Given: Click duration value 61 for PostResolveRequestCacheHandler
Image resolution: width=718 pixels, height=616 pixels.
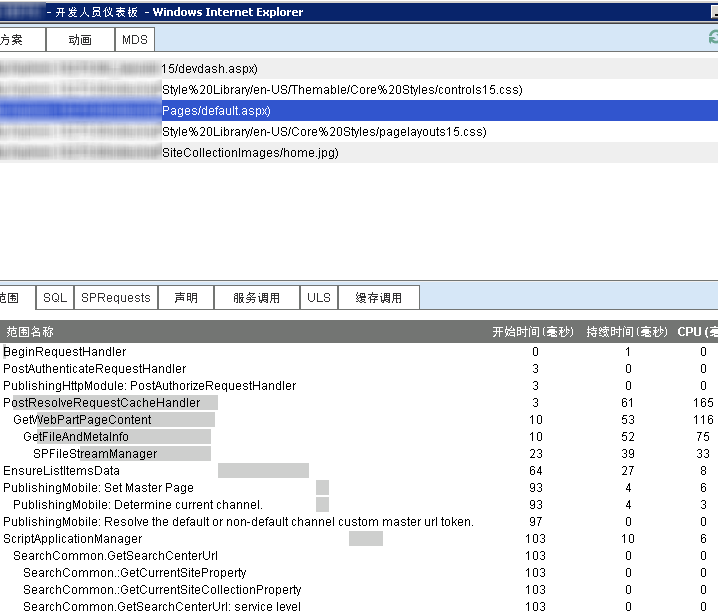Looking at the screenshot, I should click(x=627, y=403).
